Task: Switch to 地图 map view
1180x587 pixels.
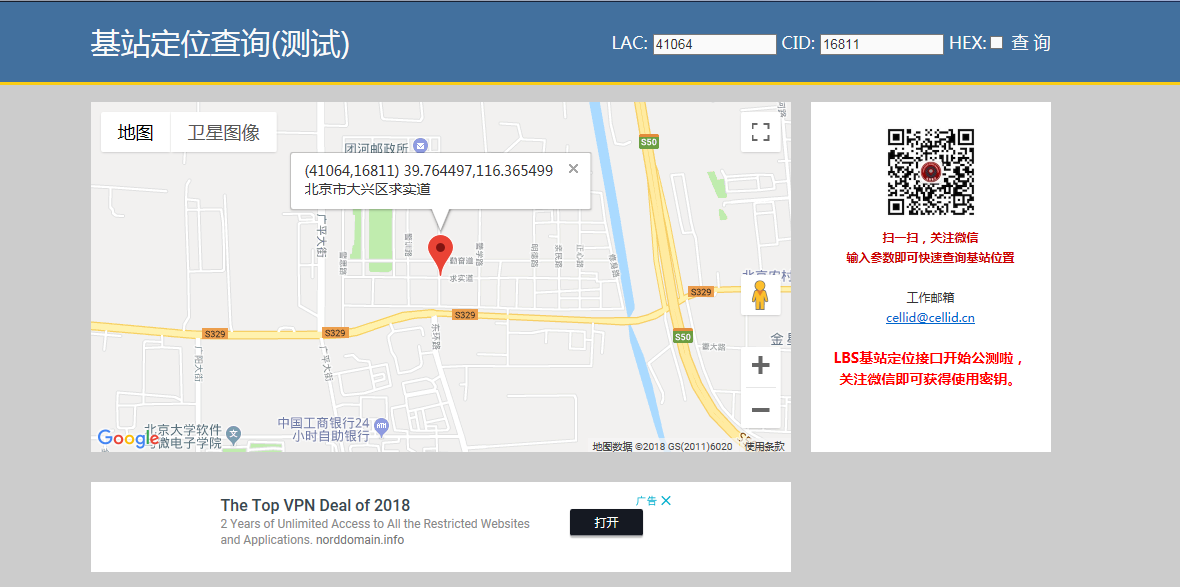Action: tap(135, 132)
